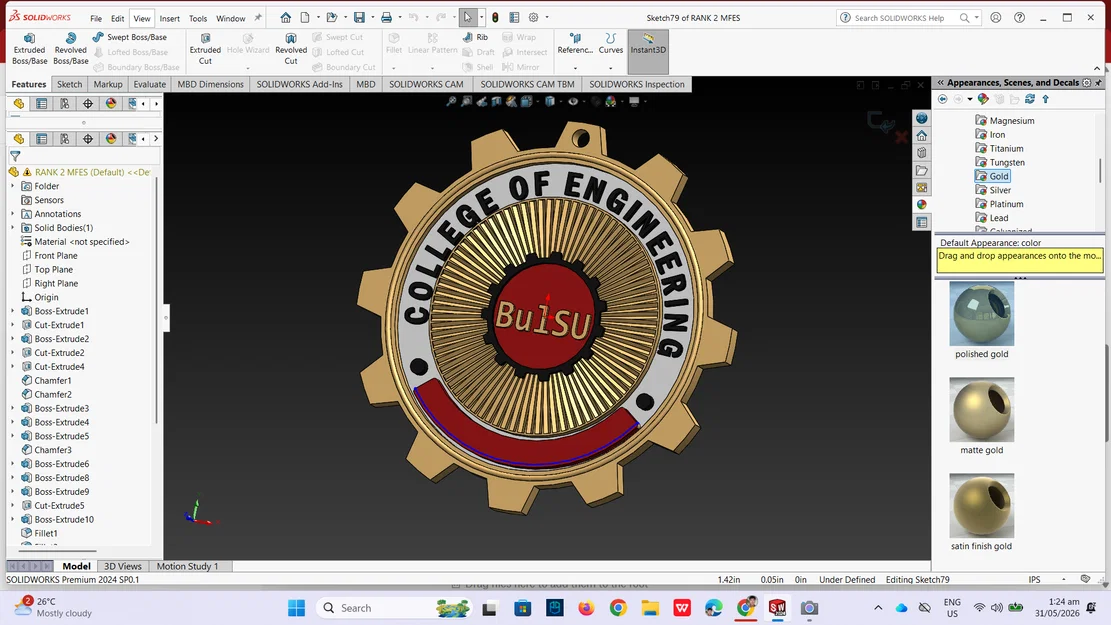Viewport: 1111px width, 625px height.
Task: Select the Revolved Cut tool
Action: tap(291, 49)
